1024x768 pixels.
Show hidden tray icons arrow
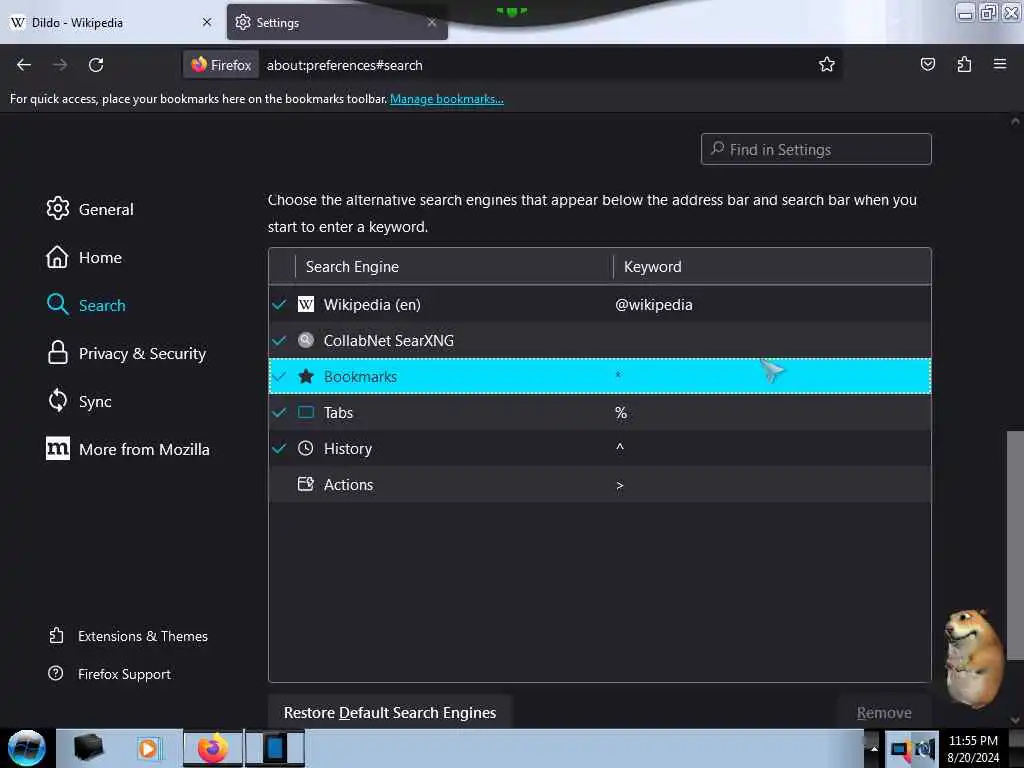874,748
